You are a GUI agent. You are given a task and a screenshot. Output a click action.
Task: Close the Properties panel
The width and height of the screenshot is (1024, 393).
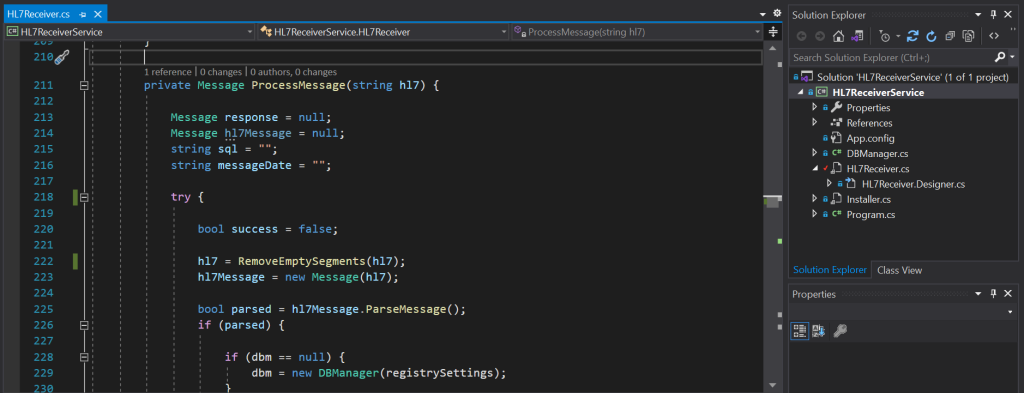click(x=1008, y=294)
